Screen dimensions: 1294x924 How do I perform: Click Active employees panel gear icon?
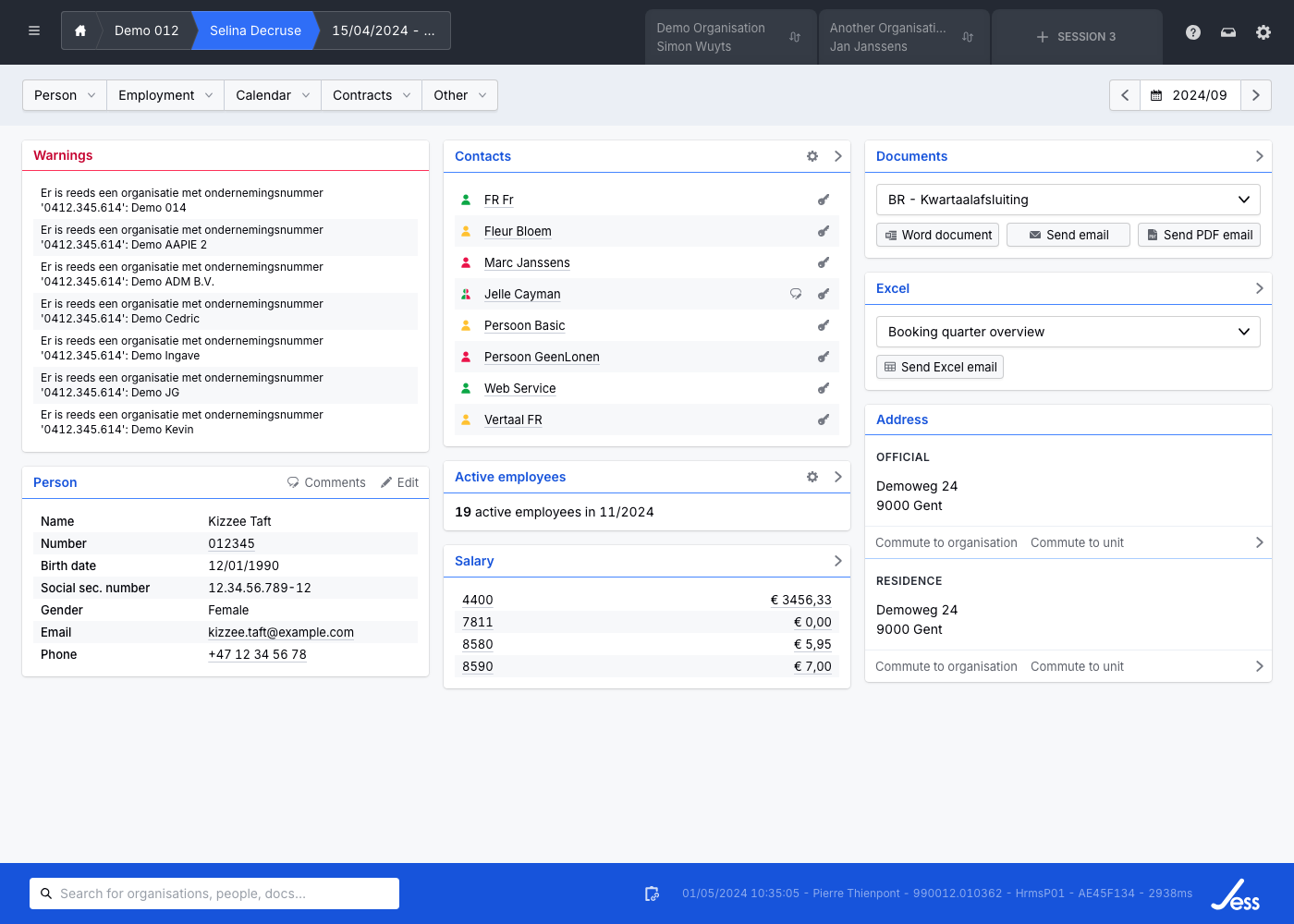[x=812, y=477]
